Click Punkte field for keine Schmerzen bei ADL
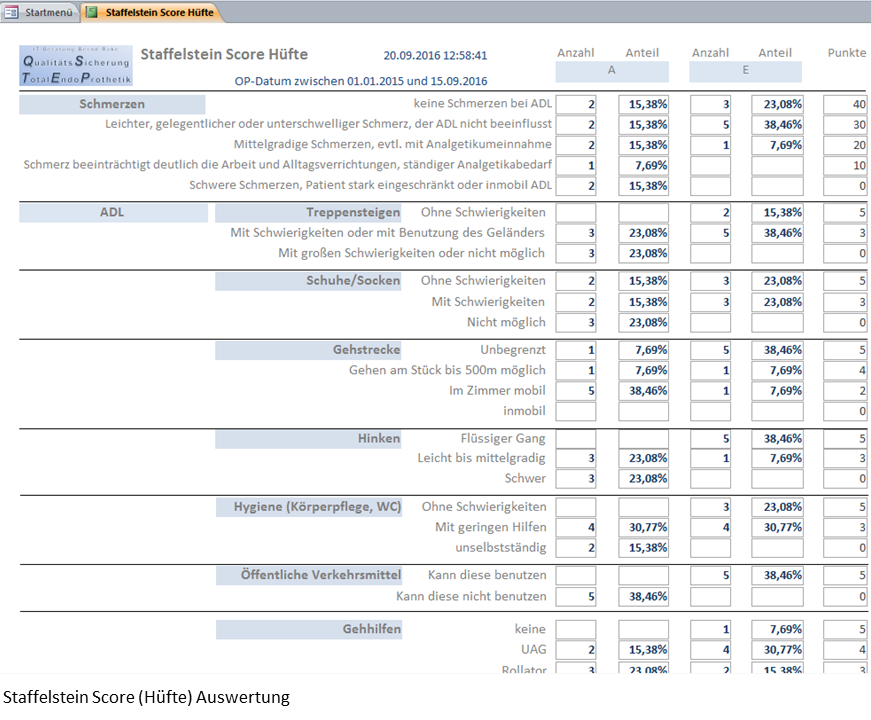Image resolution: width=871 pixels, height=720 pixels. click(845, 104)
